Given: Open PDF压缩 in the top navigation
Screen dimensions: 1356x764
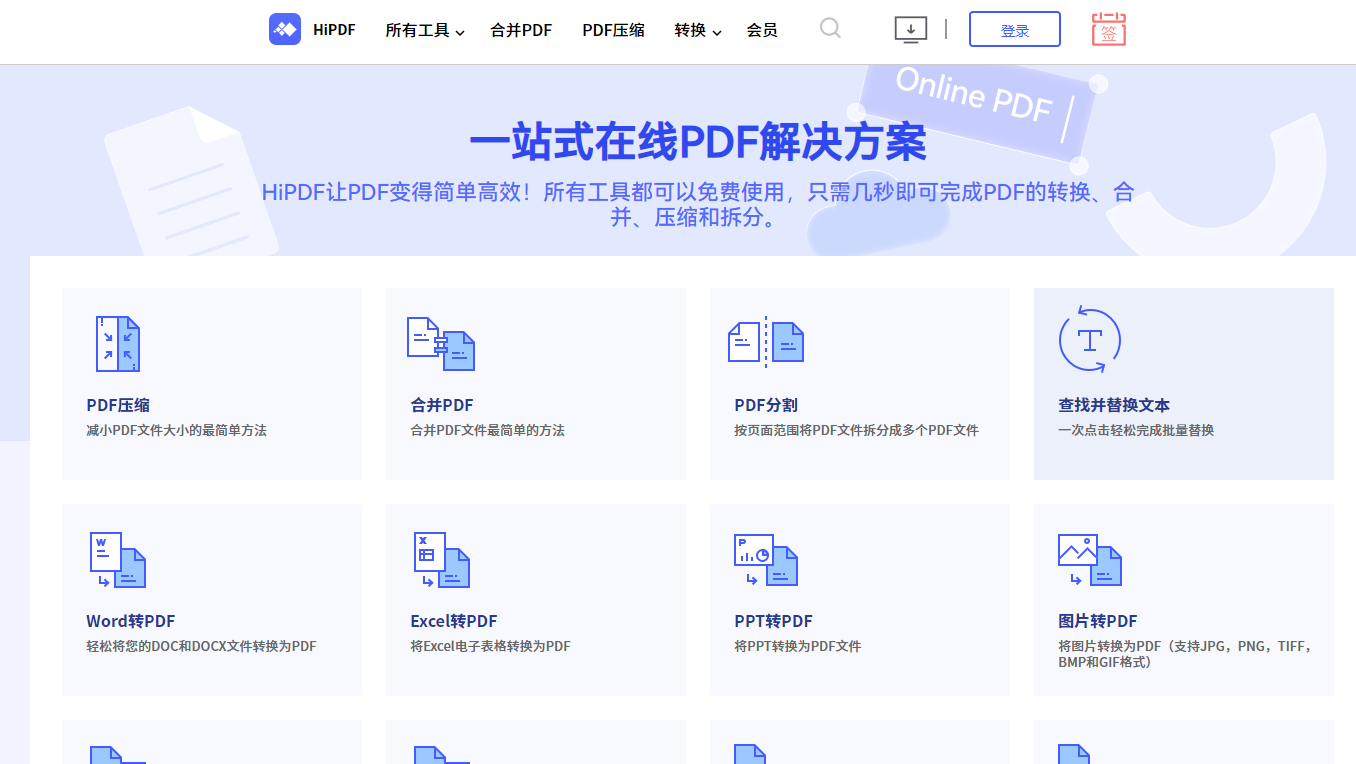Looking at the screenshot, I should pyautogui.click(x=613, y=30).
